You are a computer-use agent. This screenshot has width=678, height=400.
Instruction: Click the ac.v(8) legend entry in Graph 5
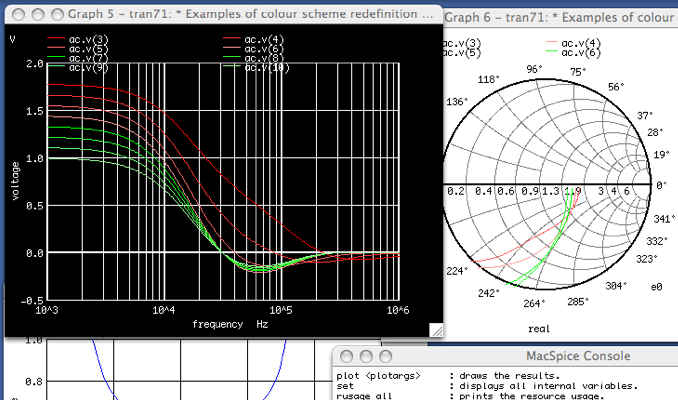coord(253,58)
